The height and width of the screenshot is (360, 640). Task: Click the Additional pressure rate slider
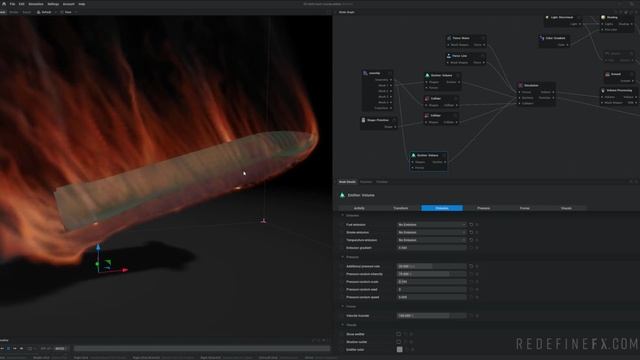[x=431, y=266]
